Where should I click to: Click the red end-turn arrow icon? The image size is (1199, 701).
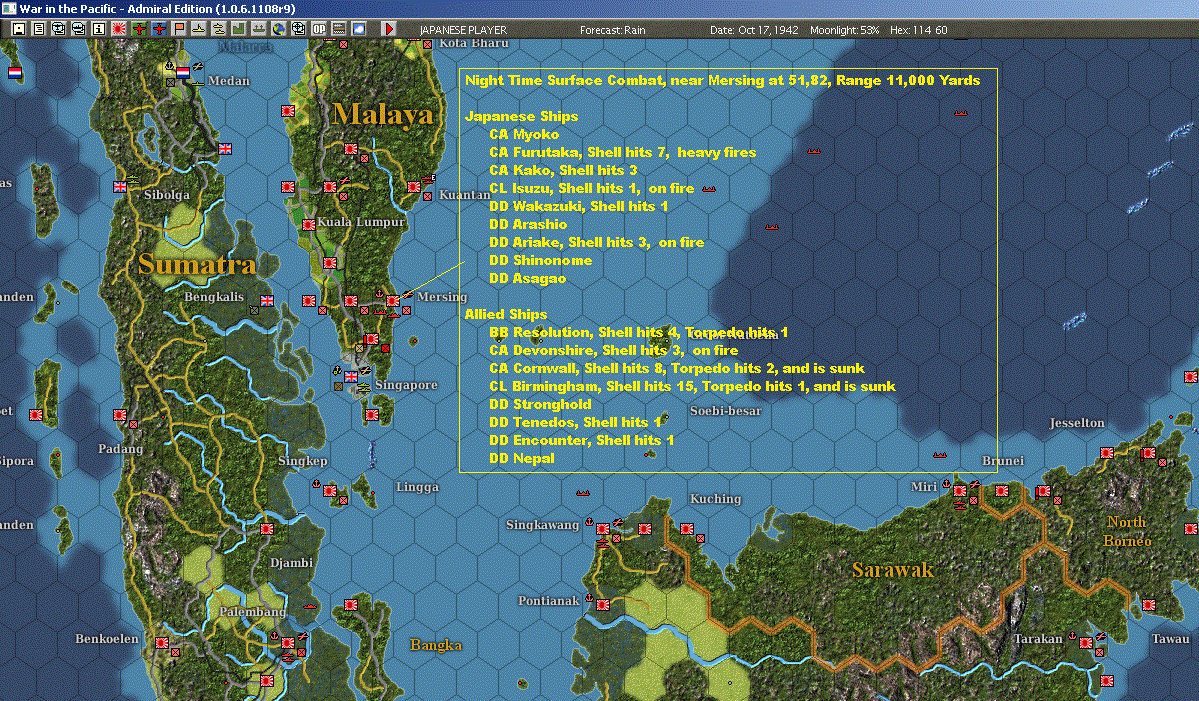coord(388,29)
